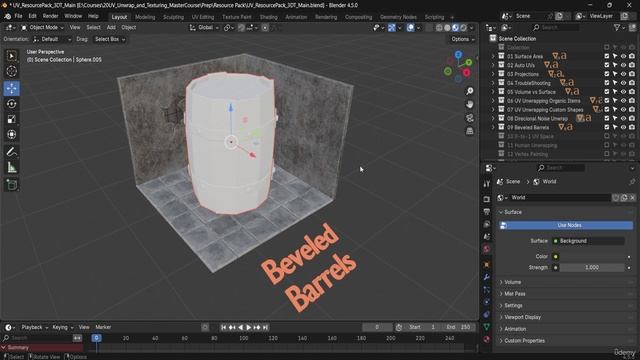The height and width of the screenshot is (360, 640).
Task: Switch to the Shading workspace tab
Action: click(x=269, y=17)
